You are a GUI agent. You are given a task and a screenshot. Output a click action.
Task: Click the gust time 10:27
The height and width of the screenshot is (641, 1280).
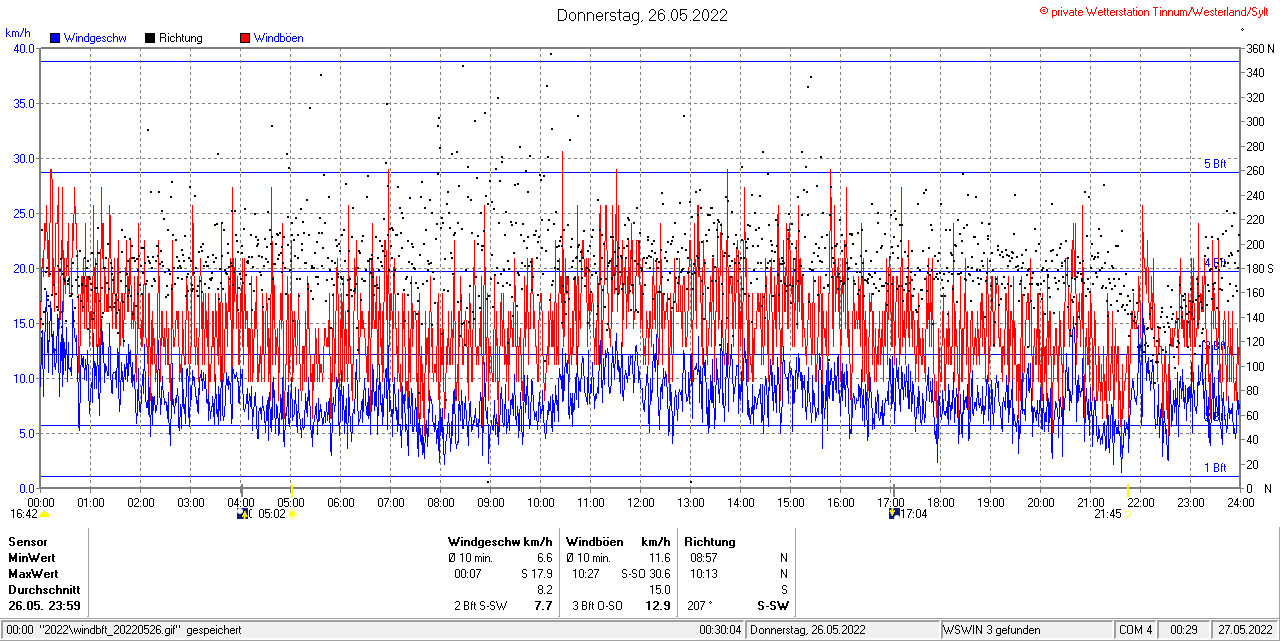coord(586,573)
